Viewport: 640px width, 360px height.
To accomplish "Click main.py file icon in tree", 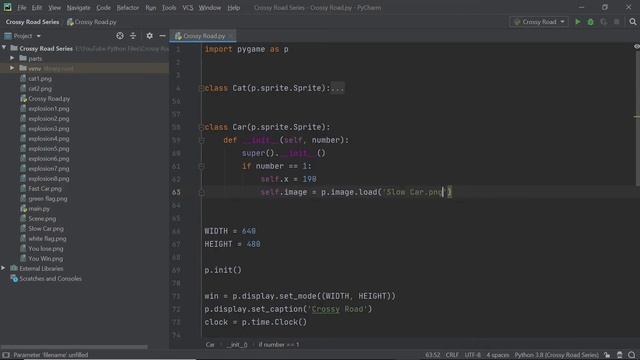I will 23,209.
